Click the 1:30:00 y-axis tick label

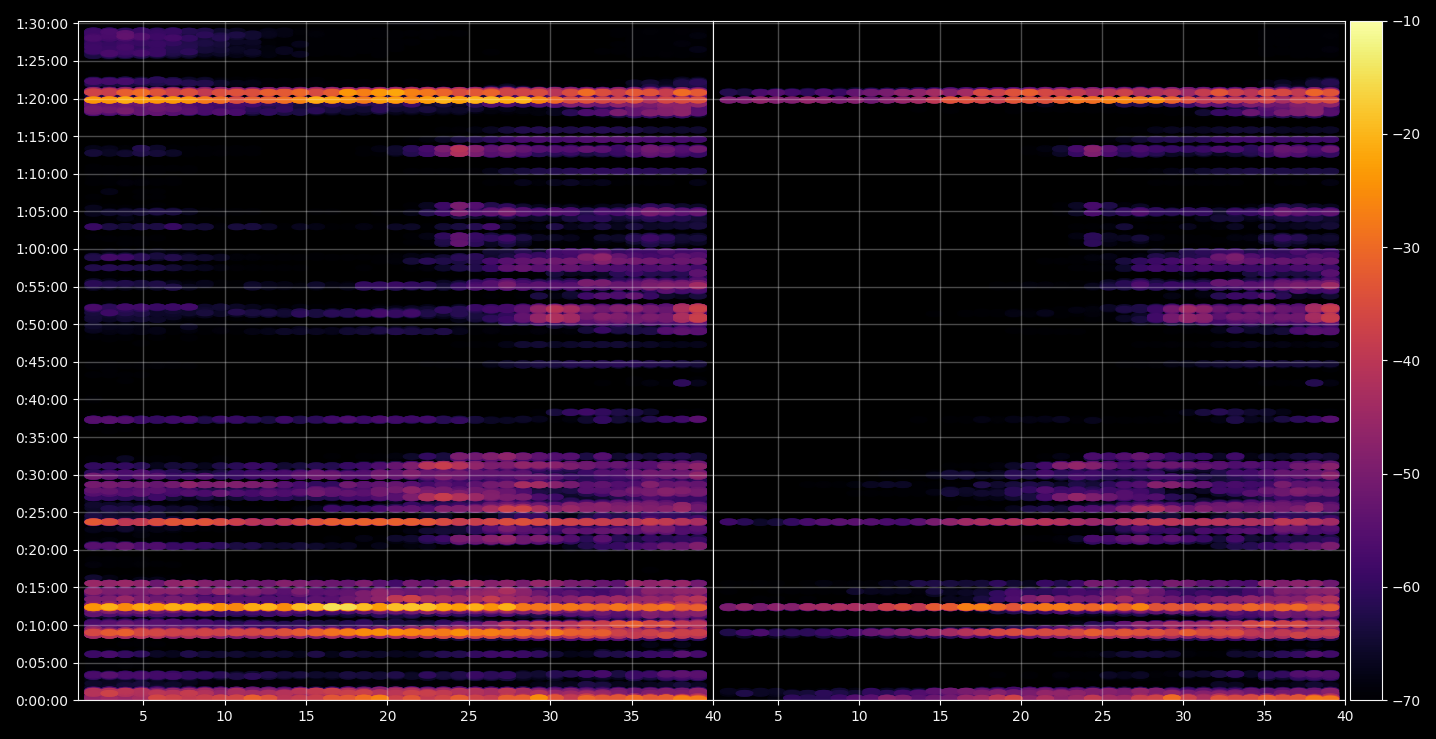[42, 23]
